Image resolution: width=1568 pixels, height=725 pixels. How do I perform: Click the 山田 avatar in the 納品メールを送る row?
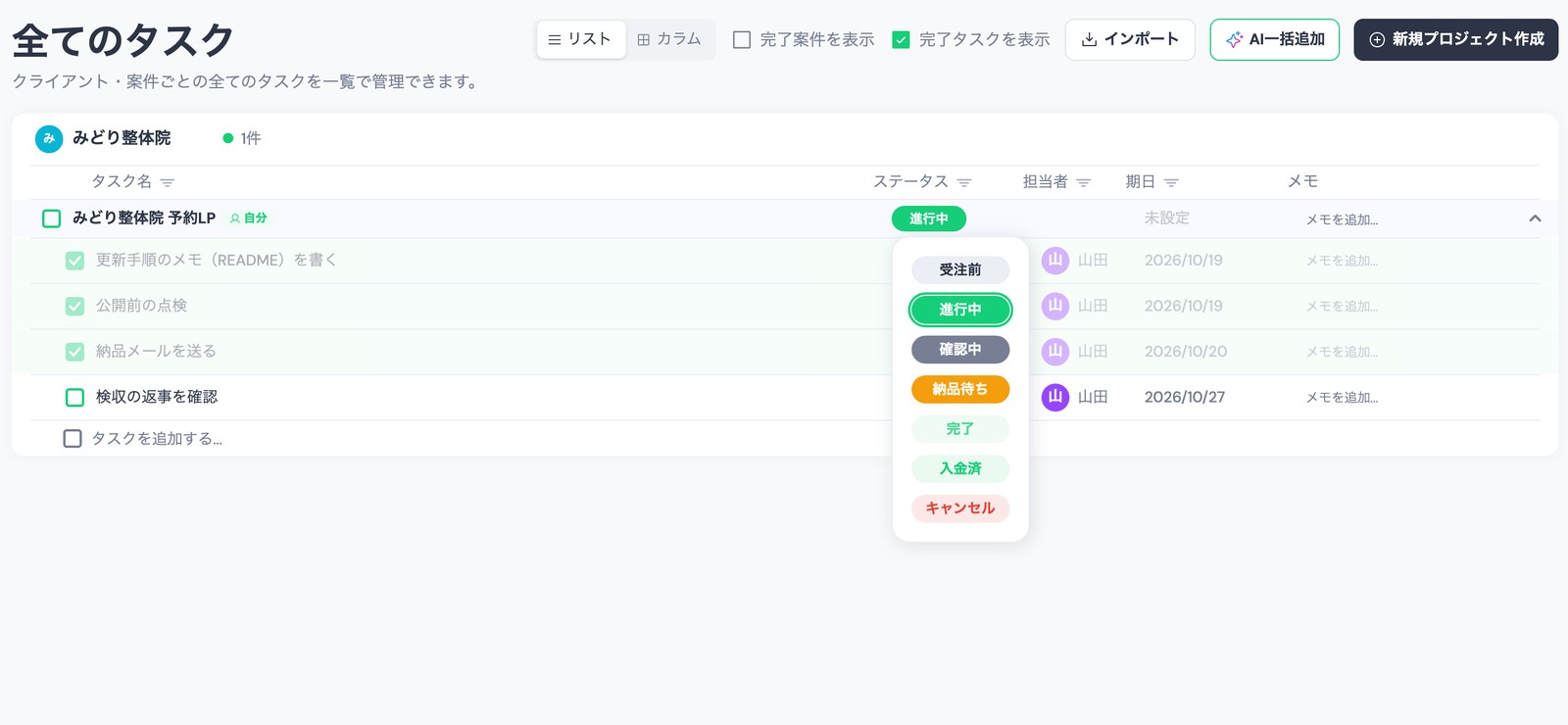pos(1055,351)
